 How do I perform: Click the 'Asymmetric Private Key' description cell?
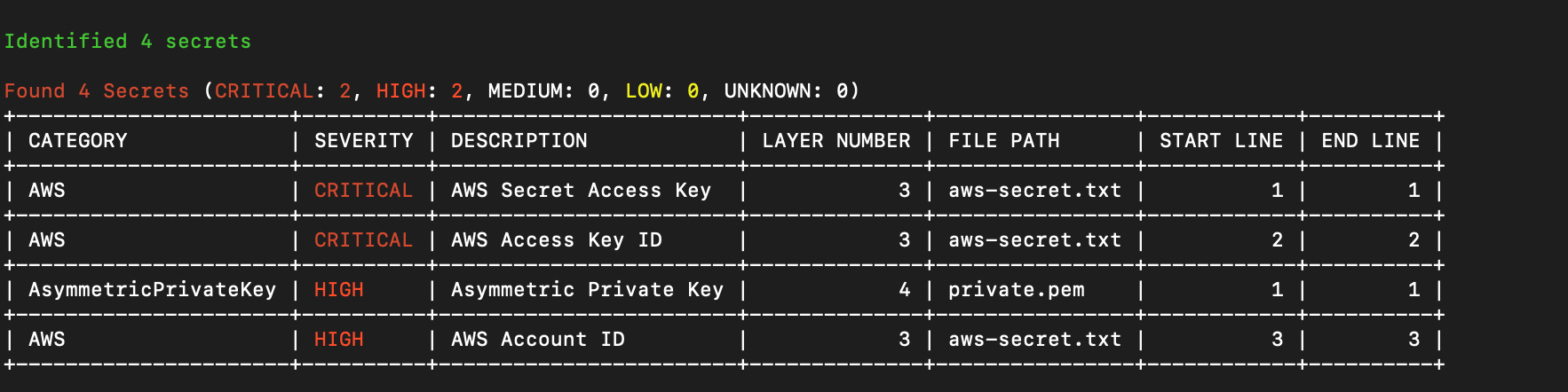(x=587, y=290)
